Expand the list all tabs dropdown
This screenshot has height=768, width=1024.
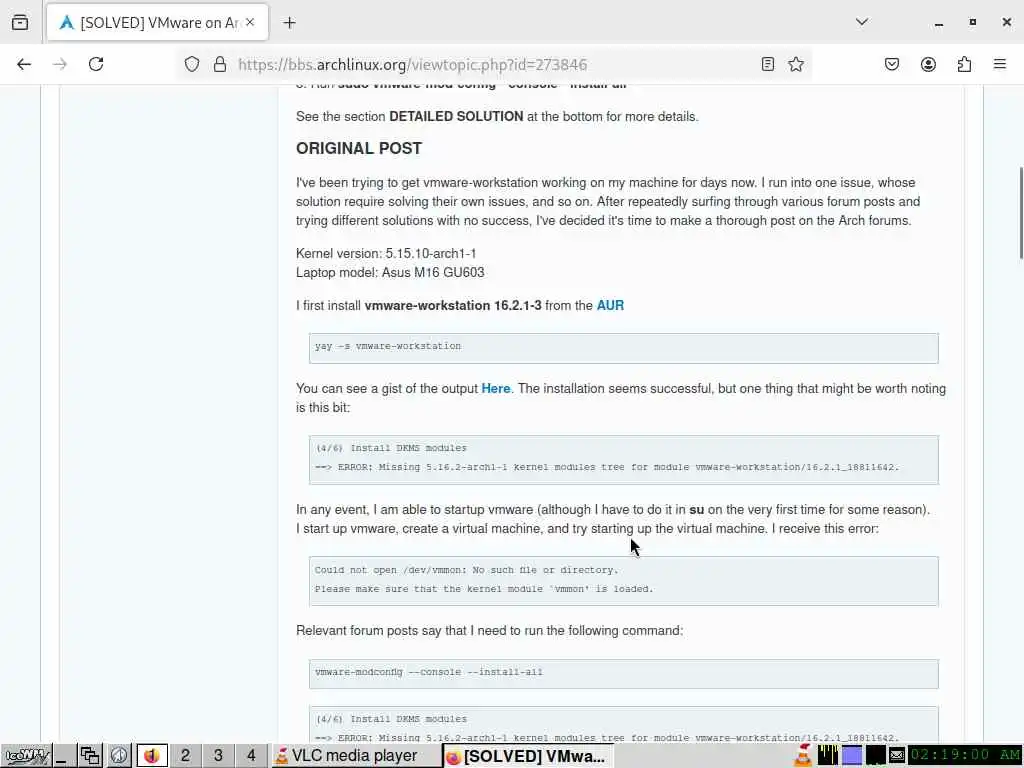tap(862, 22)
